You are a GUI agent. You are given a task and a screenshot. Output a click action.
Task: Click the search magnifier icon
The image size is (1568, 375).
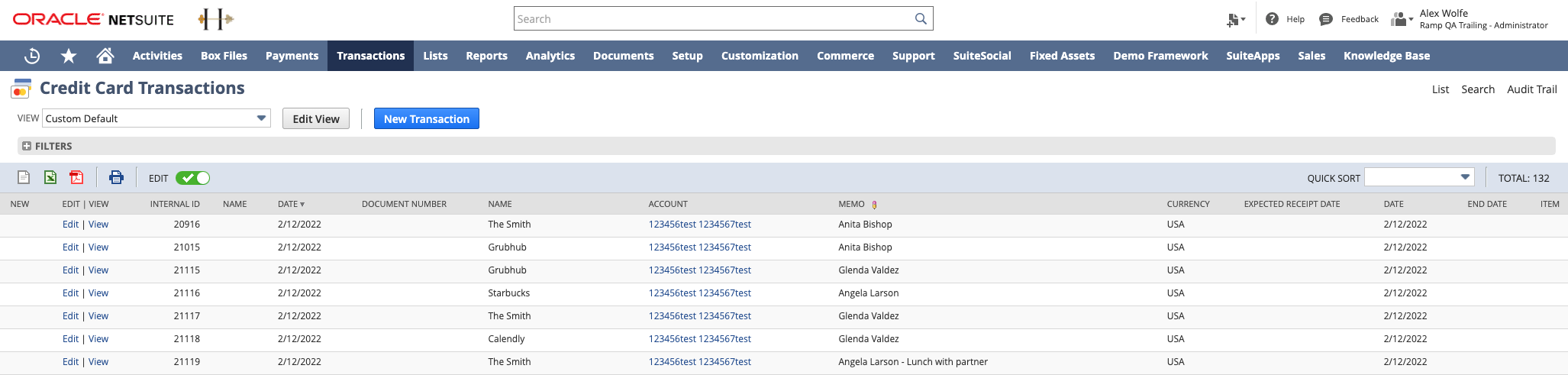pyautogui.click(x=921, y=18)
